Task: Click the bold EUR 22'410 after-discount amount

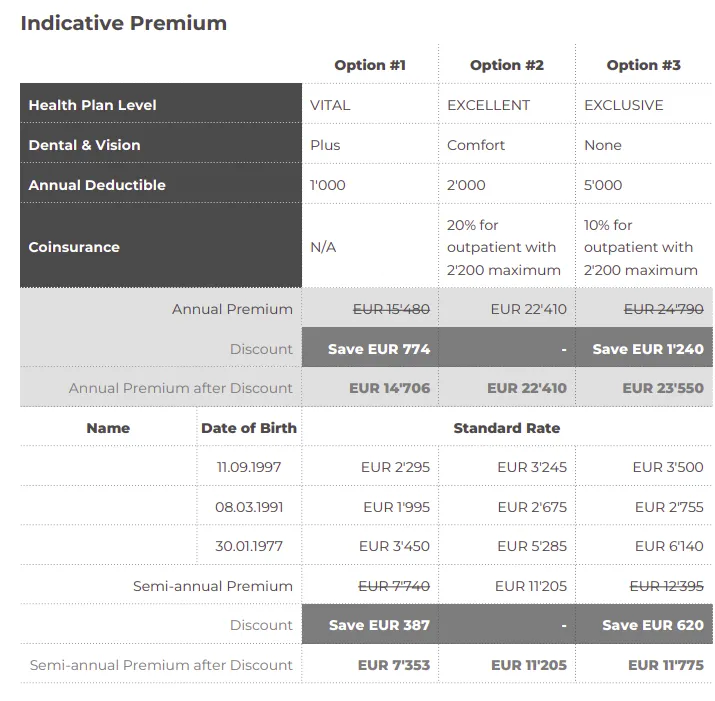Action: click(x=527, y=388)
